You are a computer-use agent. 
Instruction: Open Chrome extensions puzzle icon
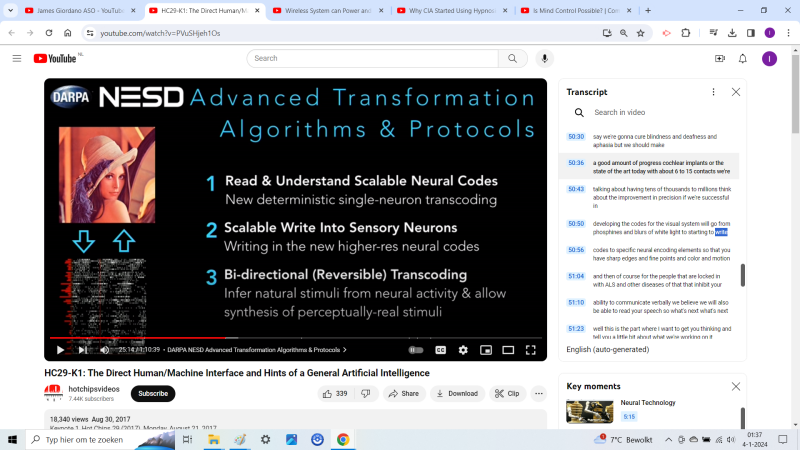(686, 33)
